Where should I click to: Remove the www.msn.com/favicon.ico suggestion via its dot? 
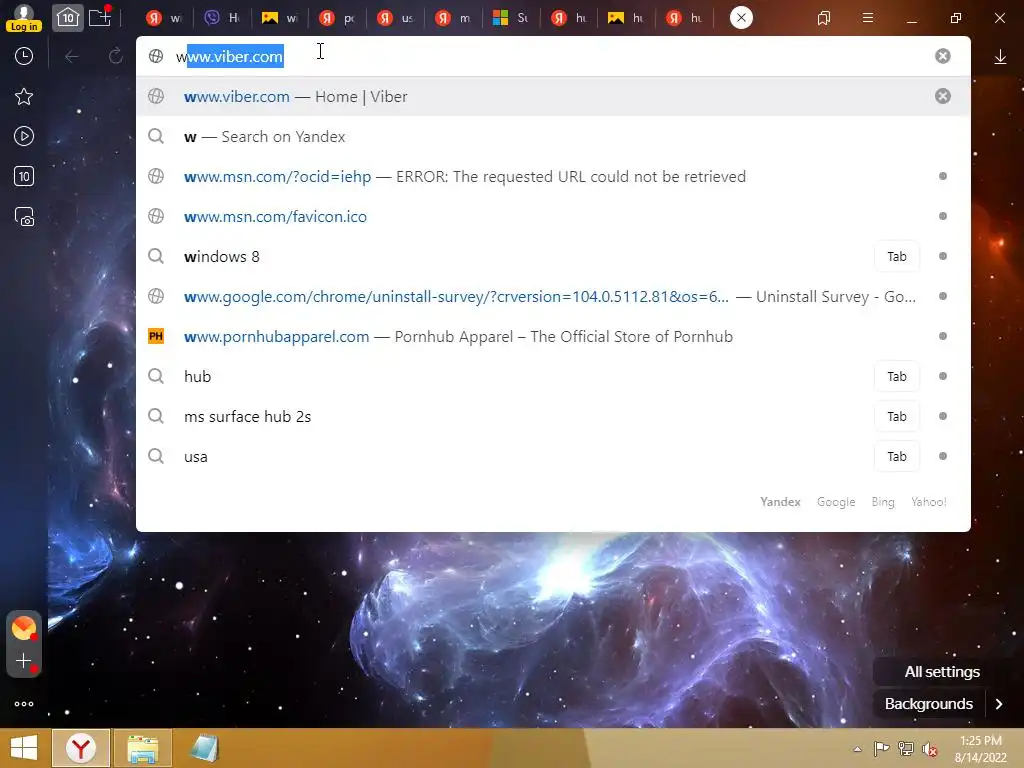[x=942, y=216]
